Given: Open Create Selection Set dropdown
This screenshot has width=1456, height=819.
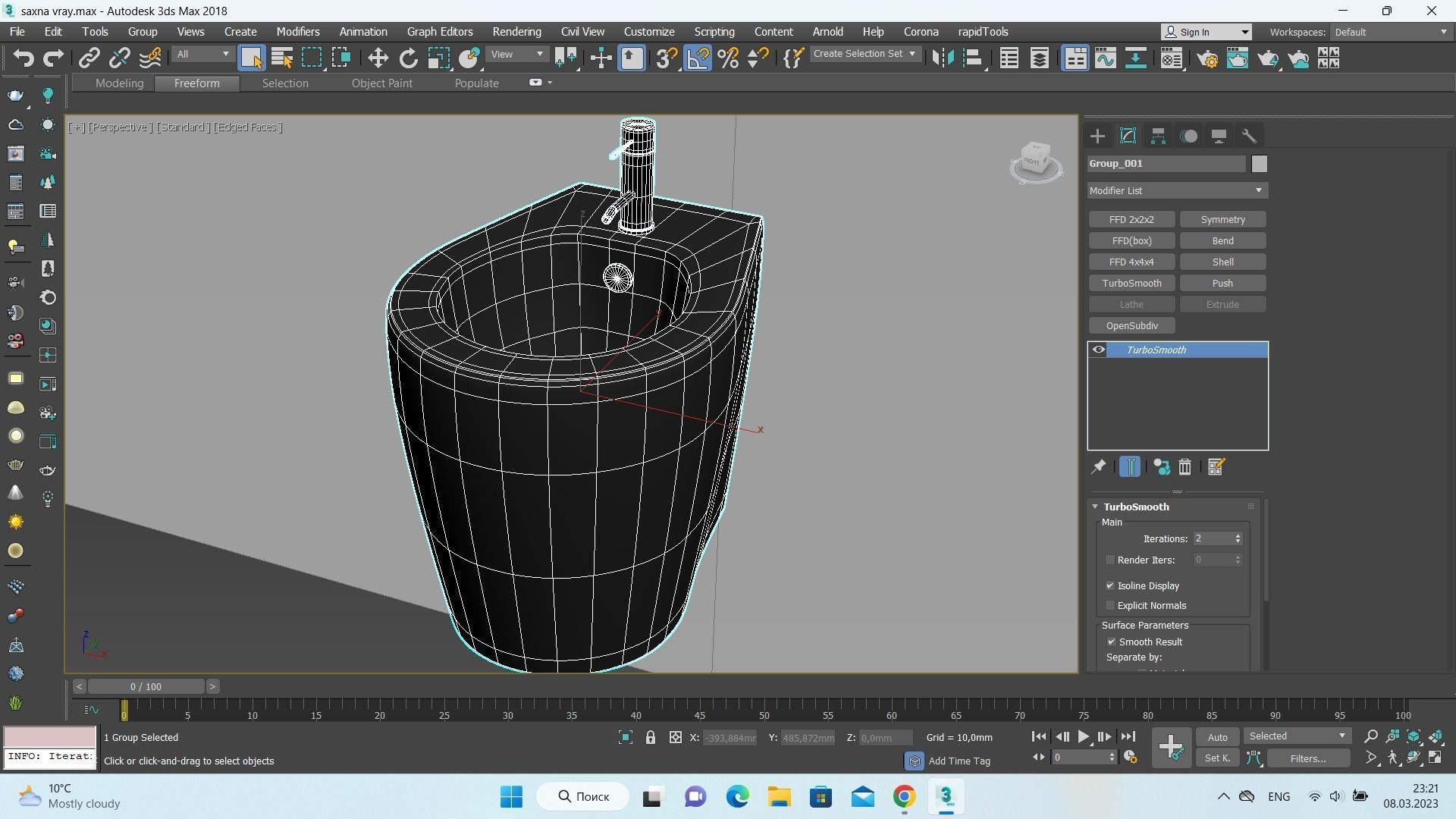Looking at the screenshot, I should (864, 54).
